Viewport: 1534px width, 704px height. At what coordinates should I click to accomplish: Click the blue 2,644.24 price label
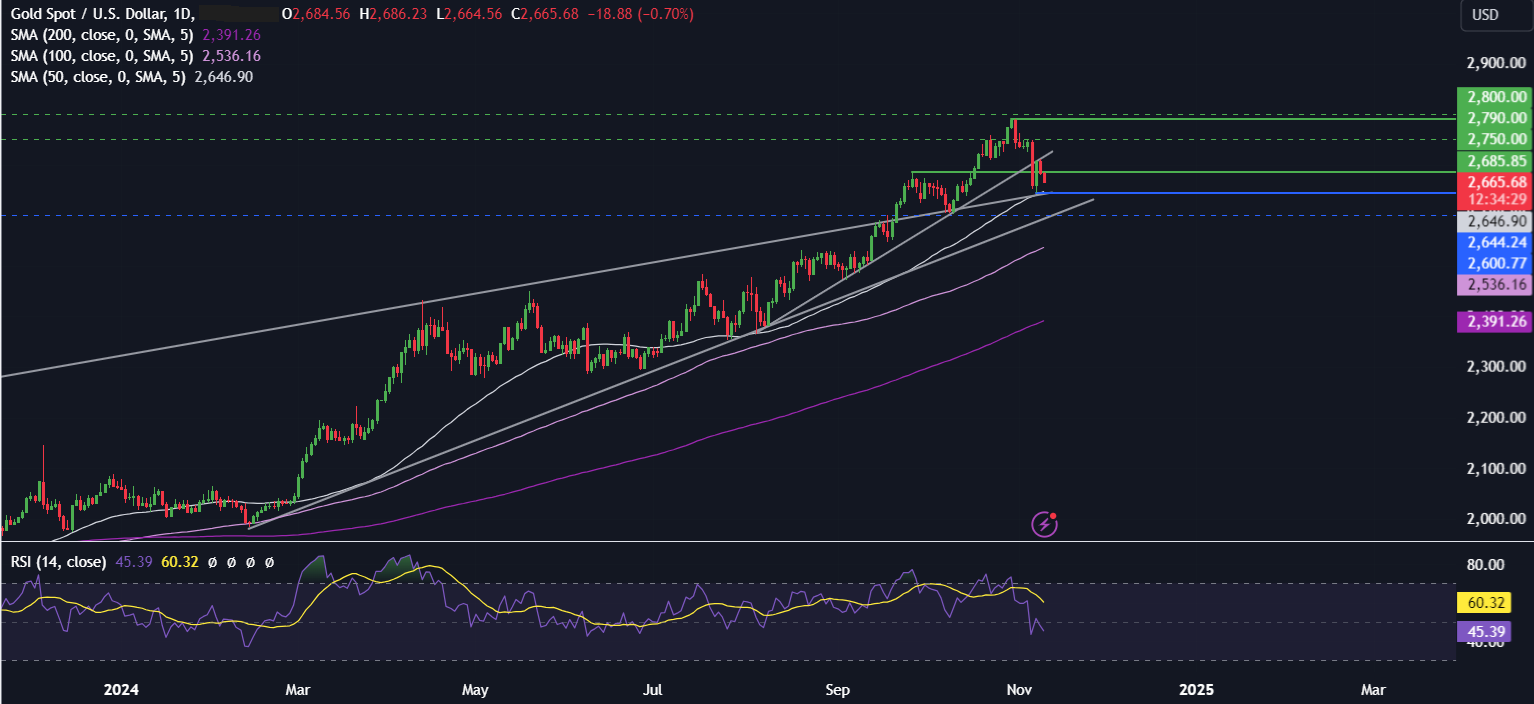click(1496, 243)
